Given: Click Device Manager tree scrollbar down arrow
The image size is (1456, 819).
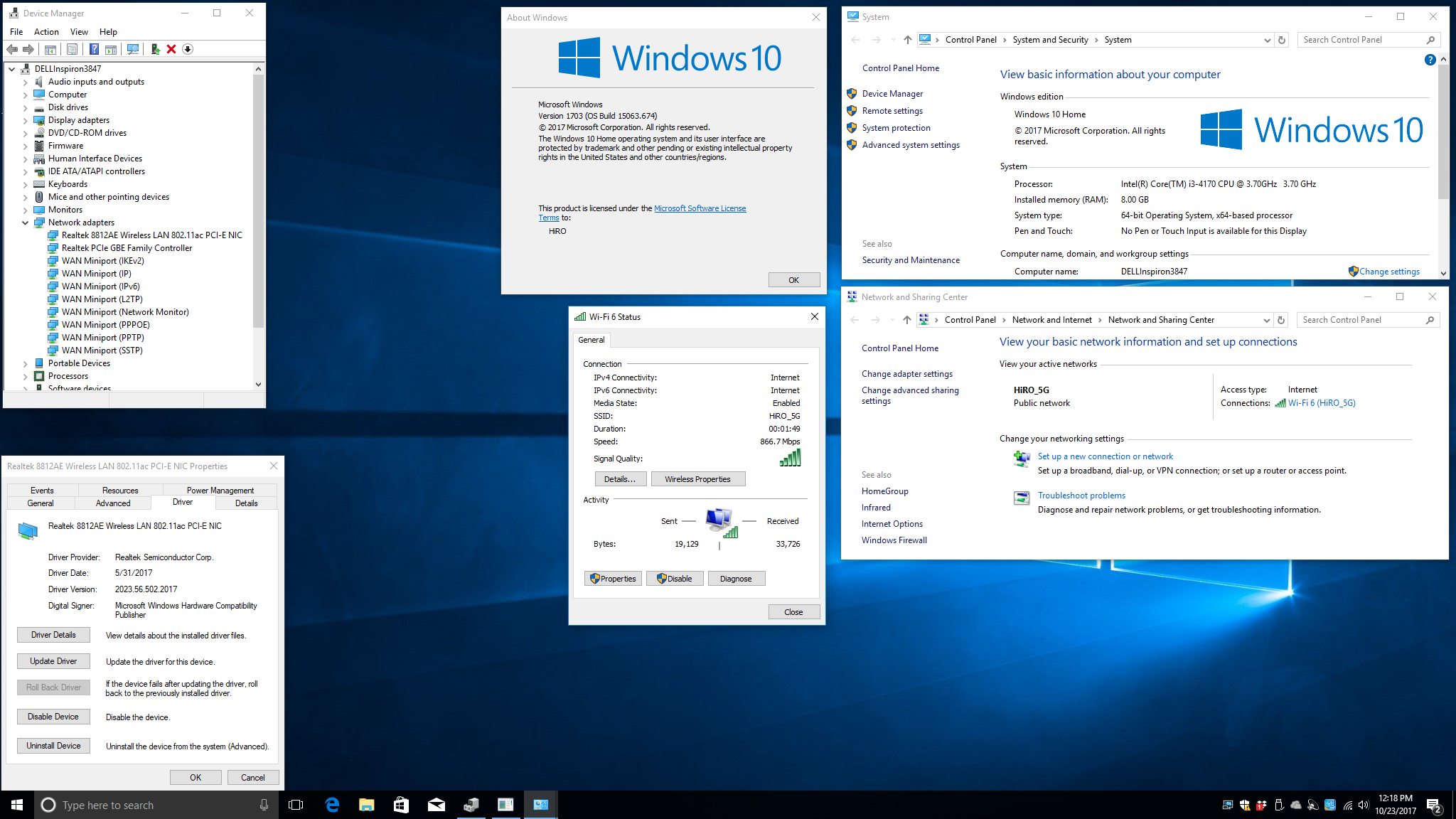Looking at the screenshot, I should tap(258, 384).
